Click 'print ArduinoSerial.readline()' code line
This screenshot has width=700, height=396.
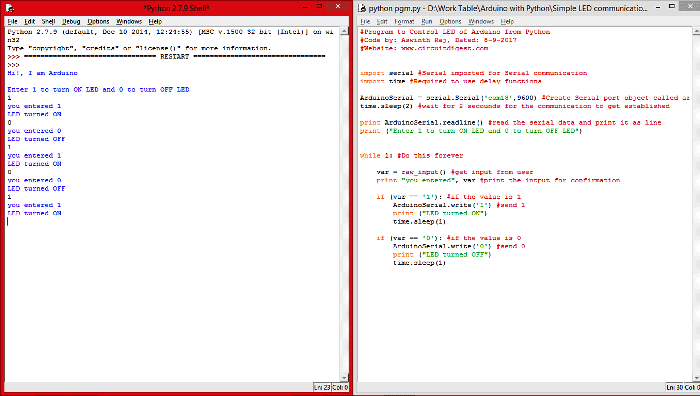point(511,122)
